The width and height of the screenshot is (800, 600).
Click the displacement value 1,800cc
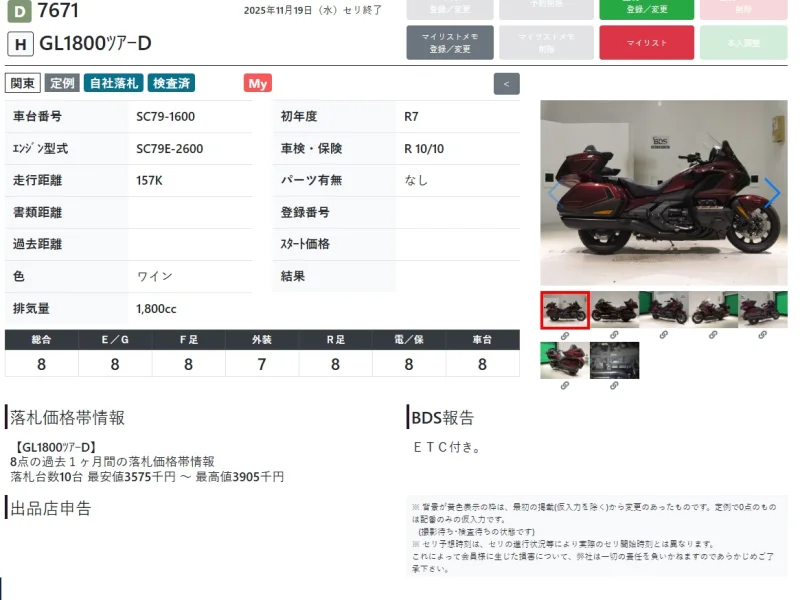pos(156,309)
